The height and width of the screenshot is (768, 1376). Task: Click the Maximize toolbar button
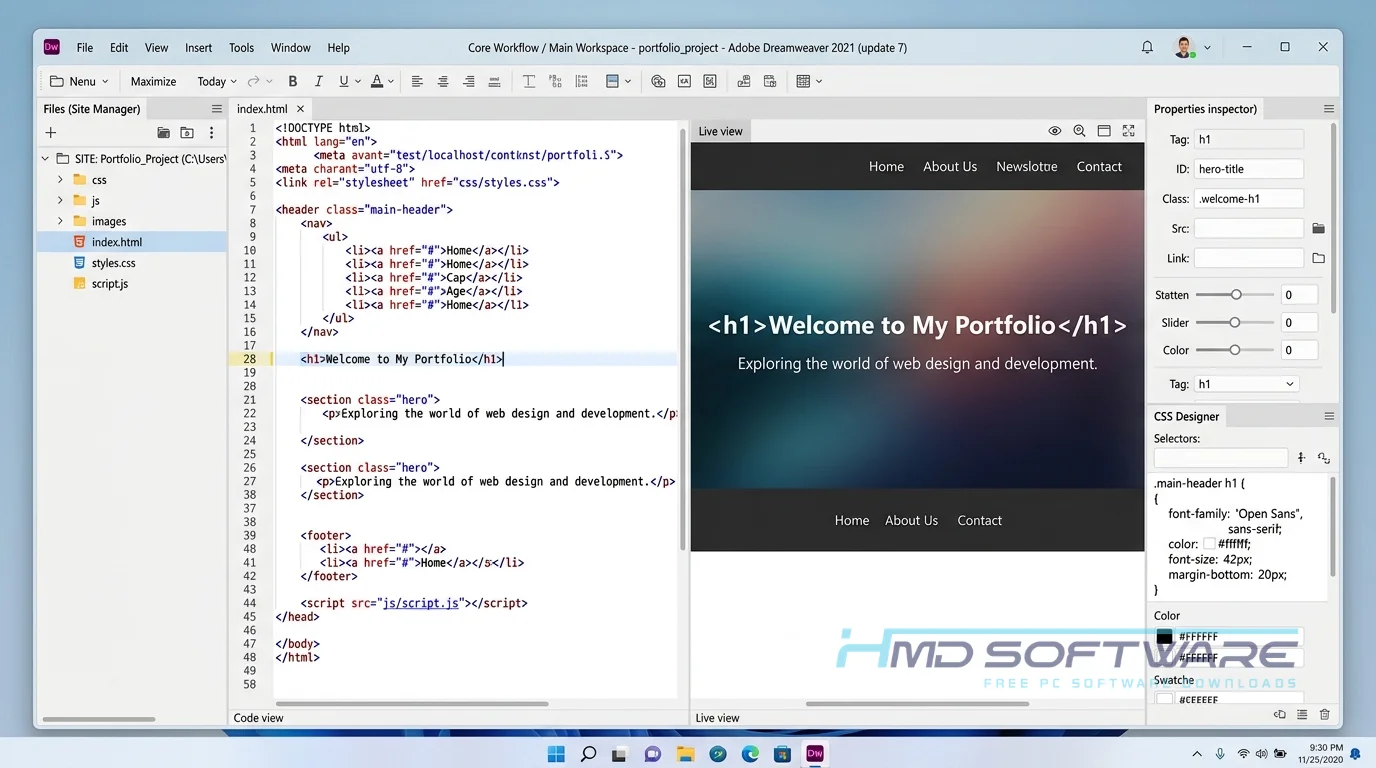[x=153, y=82]
